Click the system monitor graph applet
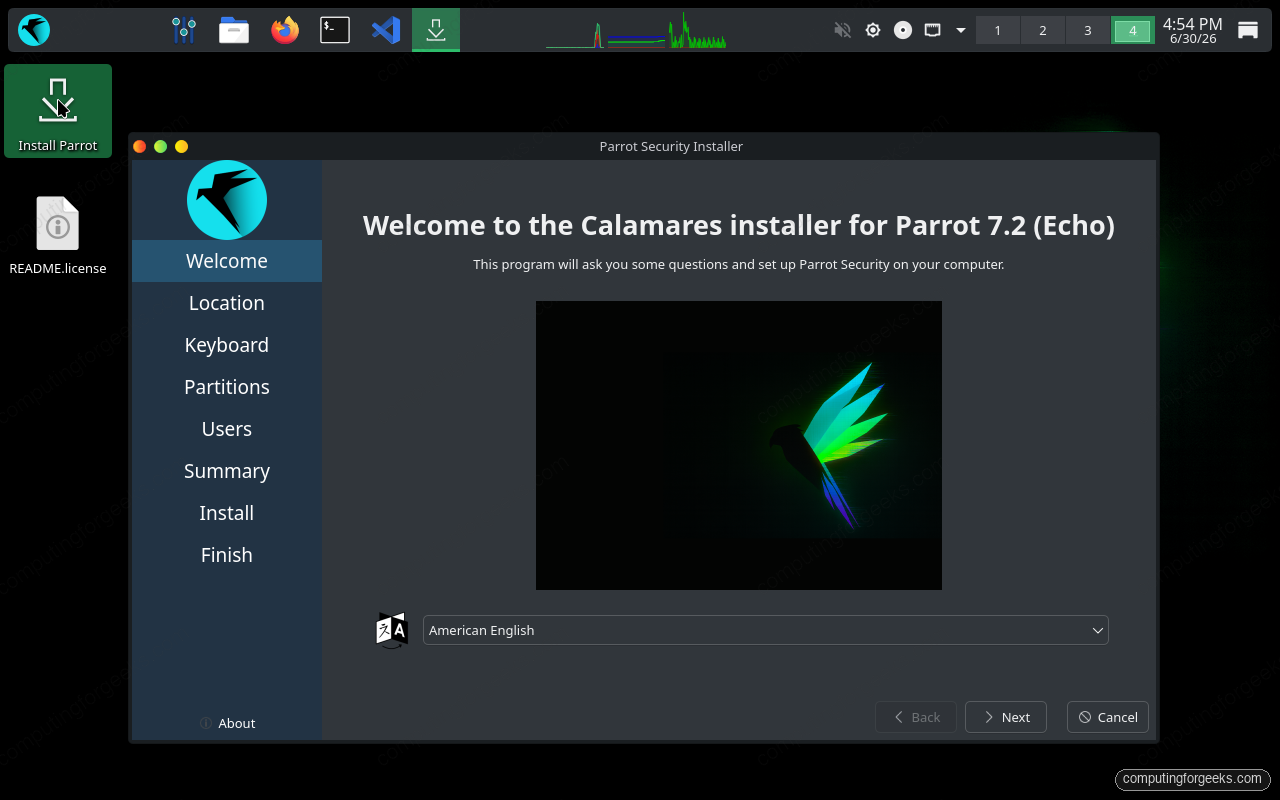 pos(636,31)
